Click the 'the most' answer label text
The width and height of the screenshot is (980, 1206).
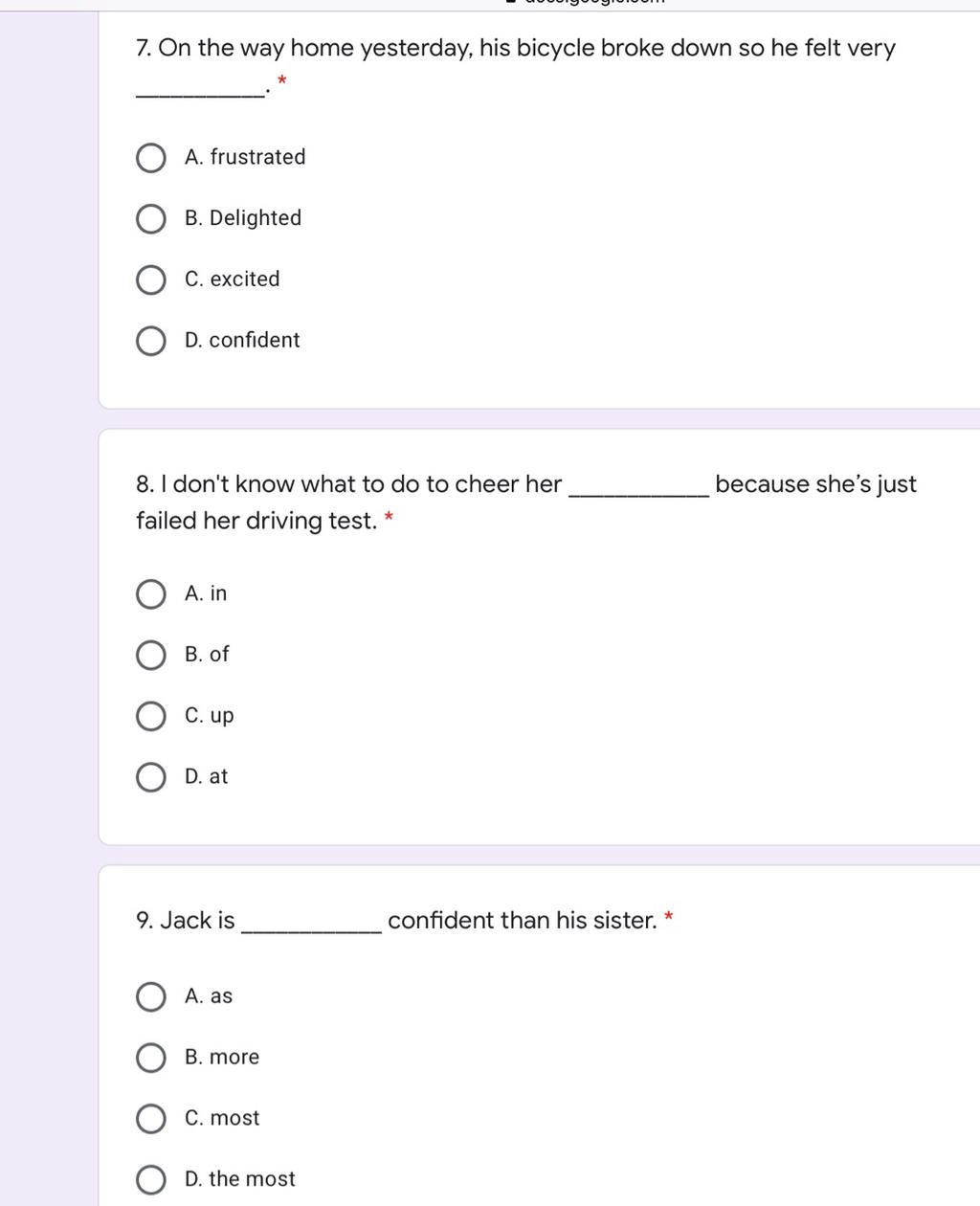pos(252,1179)
